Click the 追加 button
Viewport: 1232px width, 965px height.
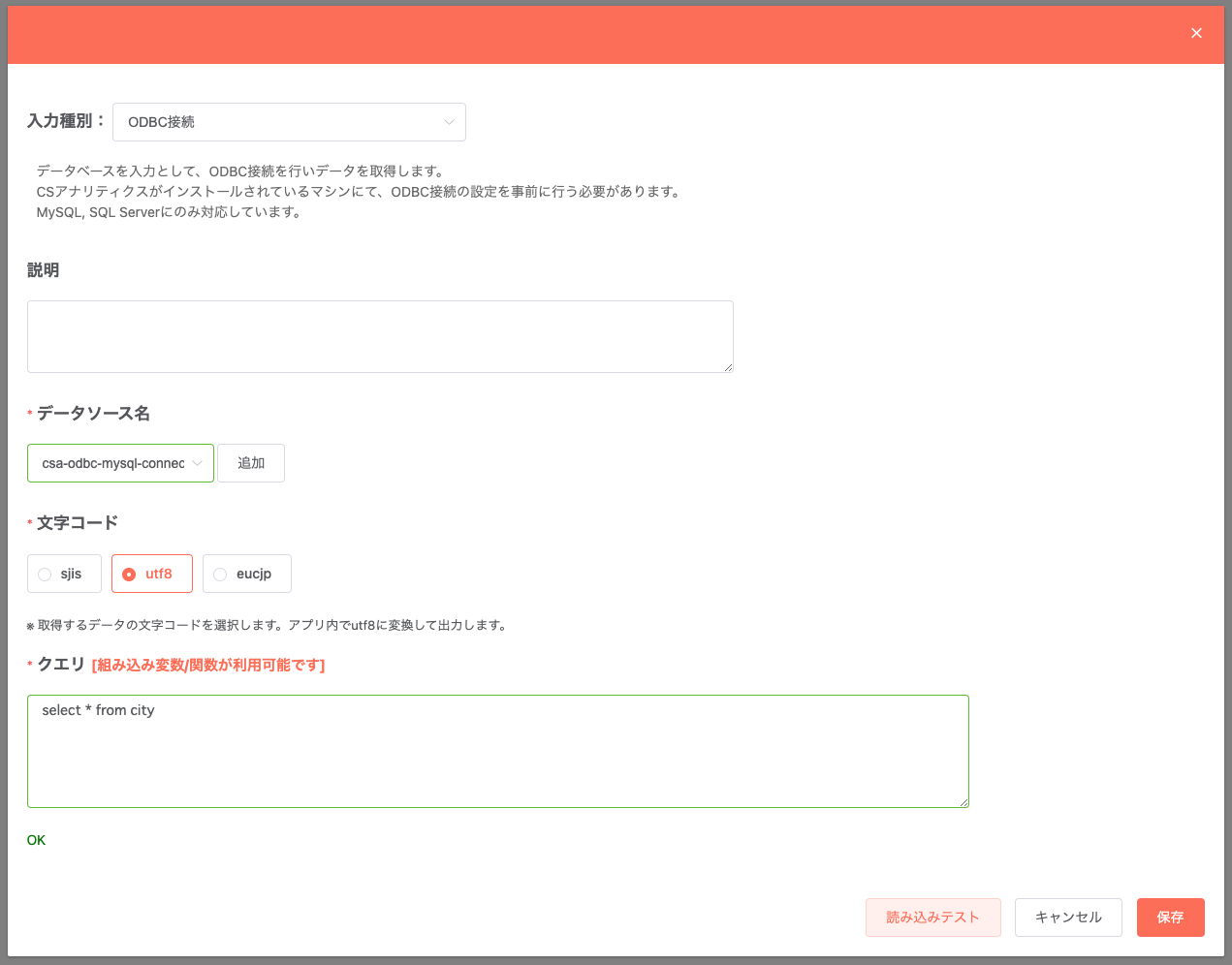[x=251, y=463]
